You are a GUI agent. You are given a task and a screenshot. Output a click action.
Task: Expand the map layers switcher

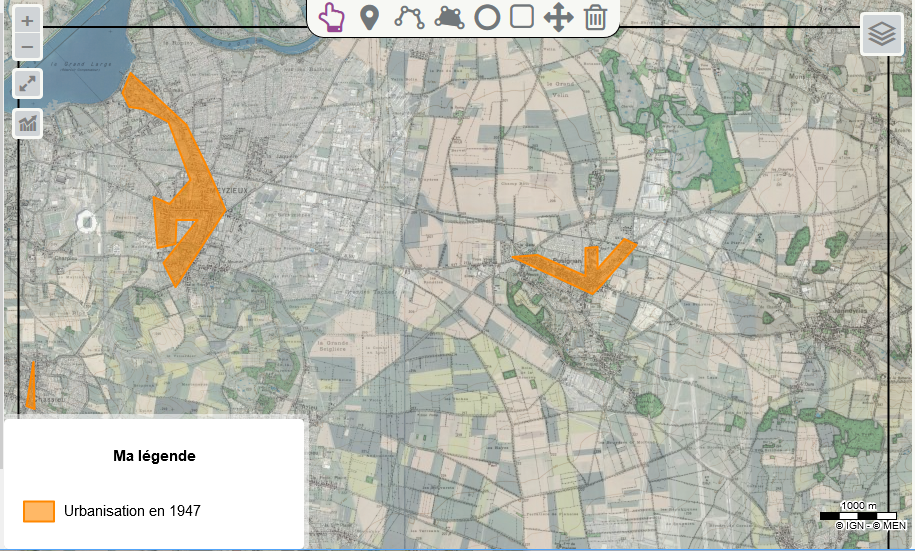pyautogui.click(x=881, y=35)
